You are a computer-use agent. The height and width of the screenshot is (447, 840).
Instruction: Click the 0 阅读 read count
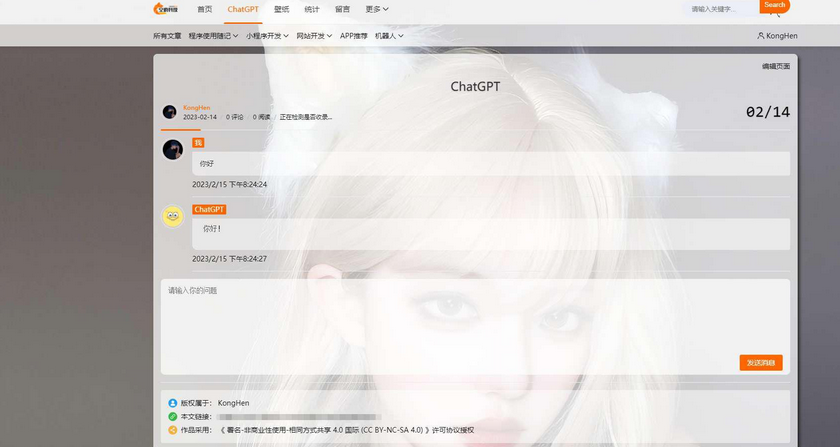[x=261, y=117]
